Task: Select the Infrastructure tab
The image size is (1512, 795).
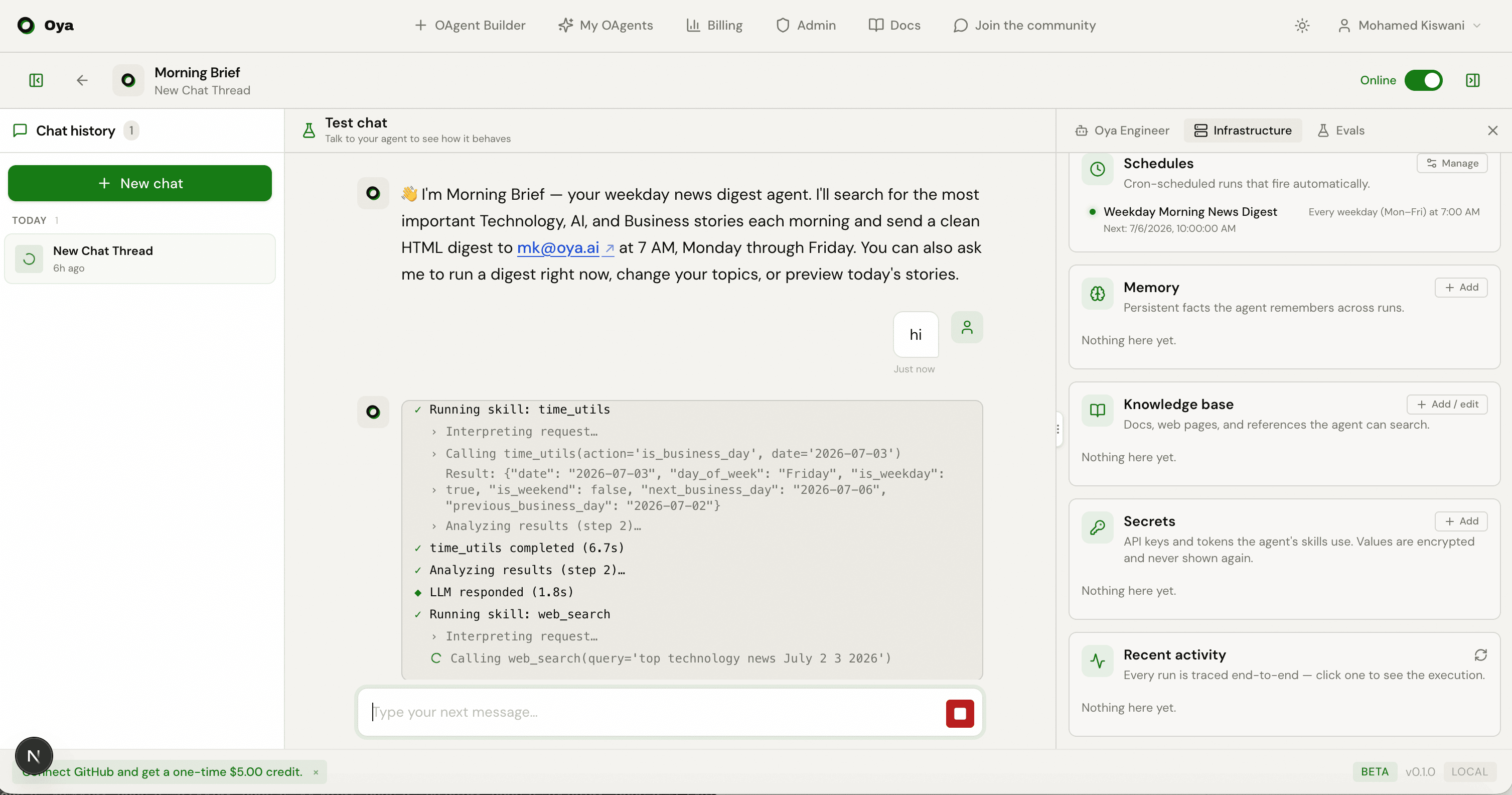Action: point(1243,130)
